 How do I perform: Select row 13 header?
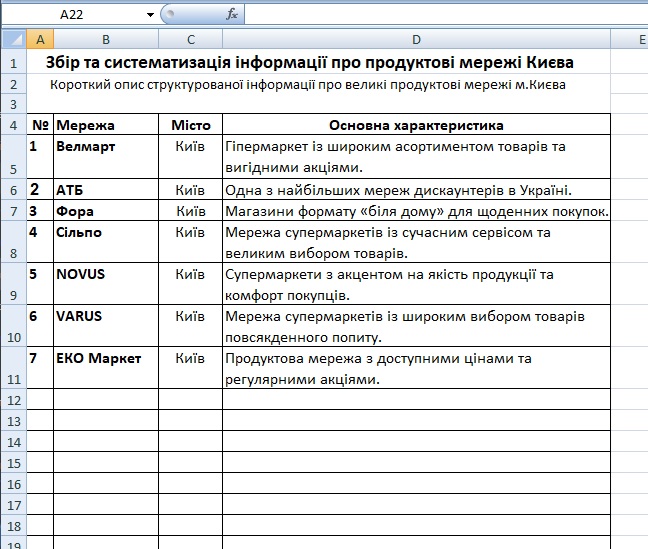click(14, 421)
